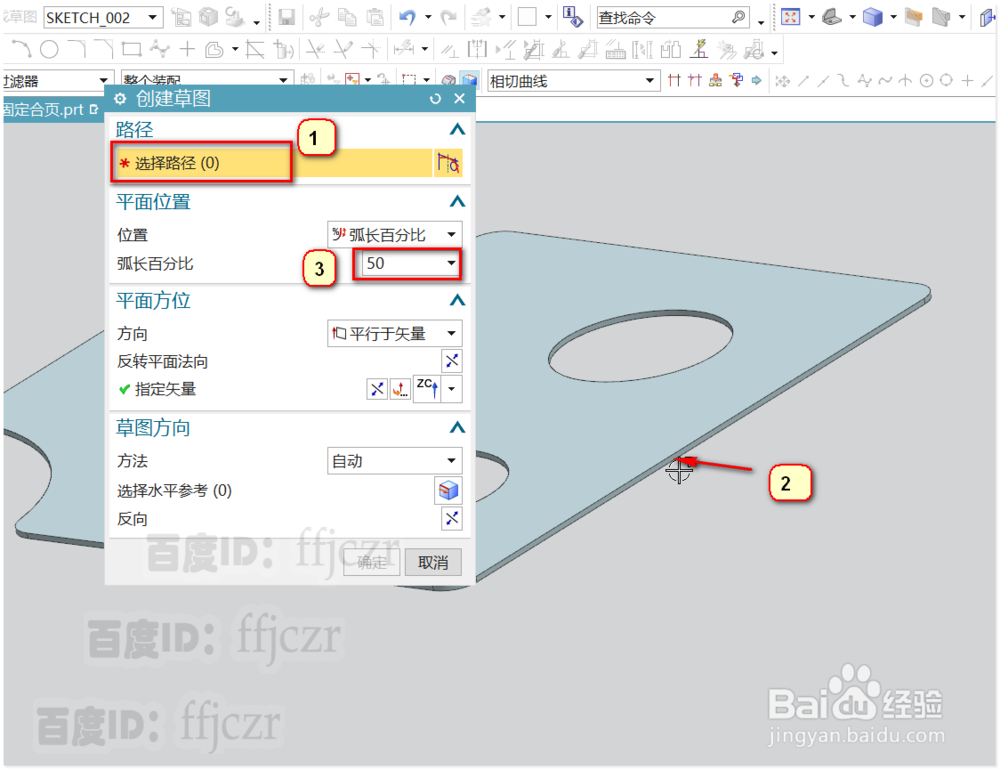This screenshot has width=1000, height=770.
Task: Click the 反转平面法向 reverse normal icon
Action: point(451,360)
